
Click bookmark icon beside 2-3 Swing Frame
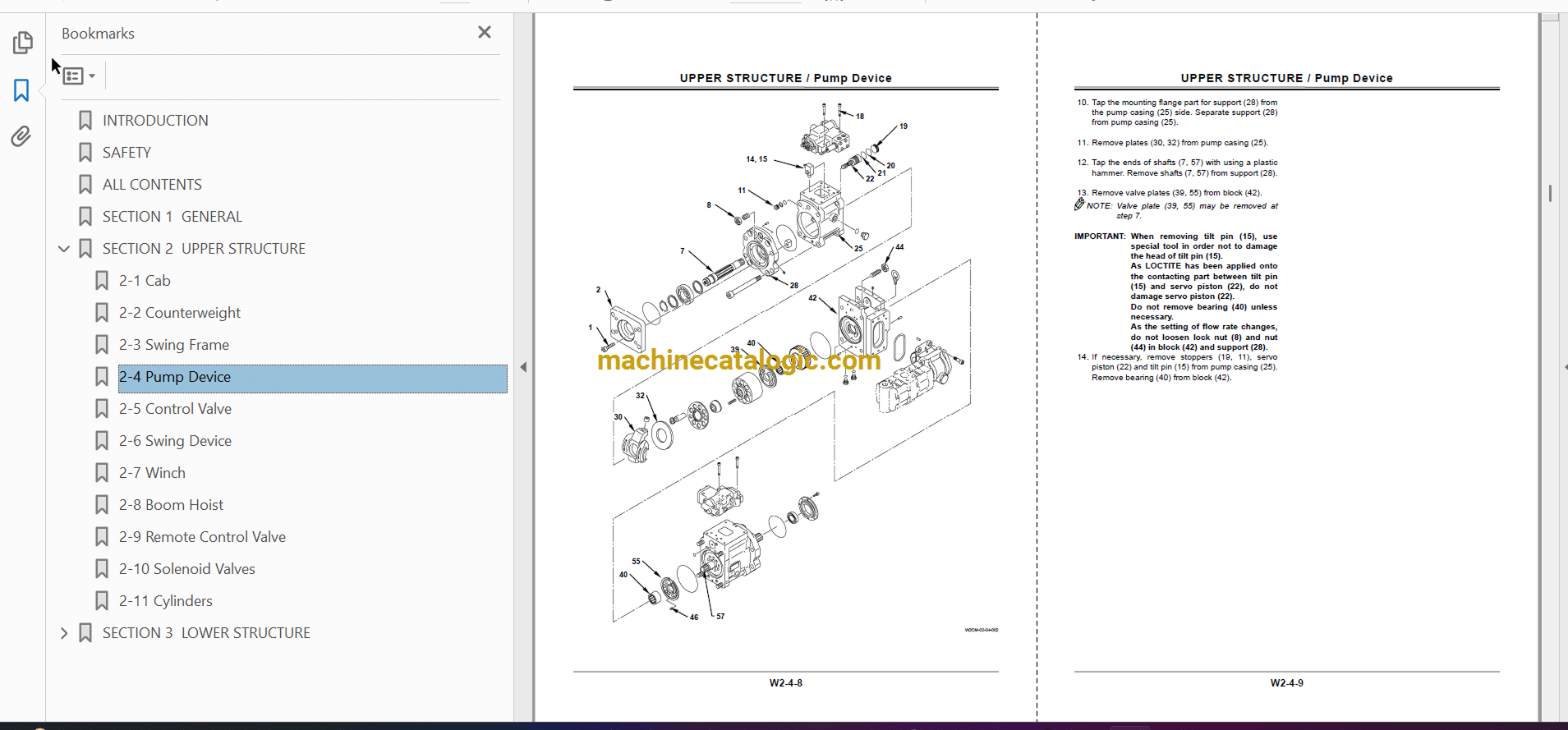click(x=102, y=345)
